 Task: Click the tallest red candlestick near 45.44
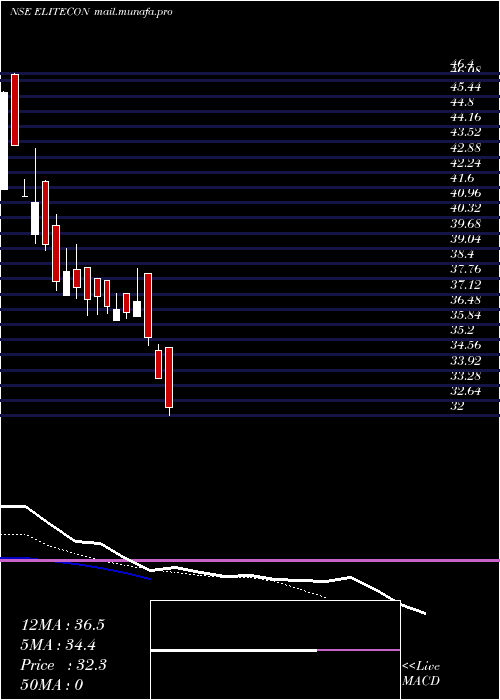click(x=15, y=109)
